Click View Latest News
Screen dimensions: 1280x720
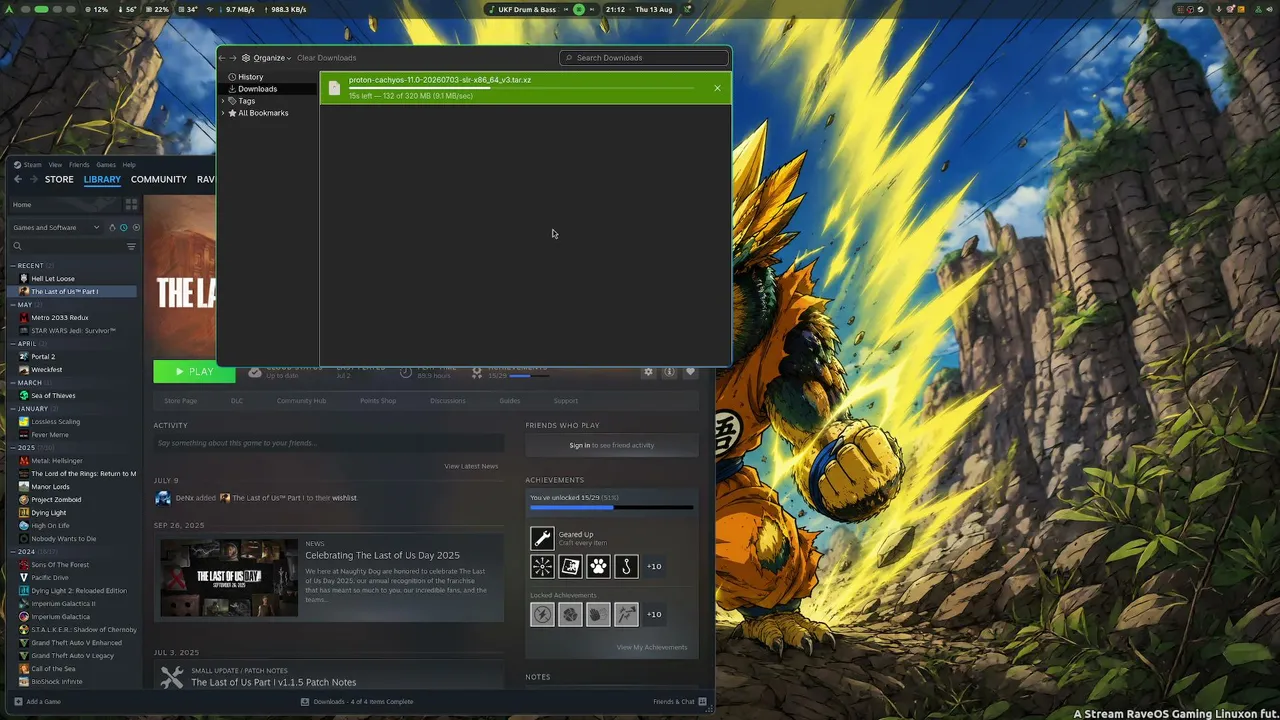(471, 466)
